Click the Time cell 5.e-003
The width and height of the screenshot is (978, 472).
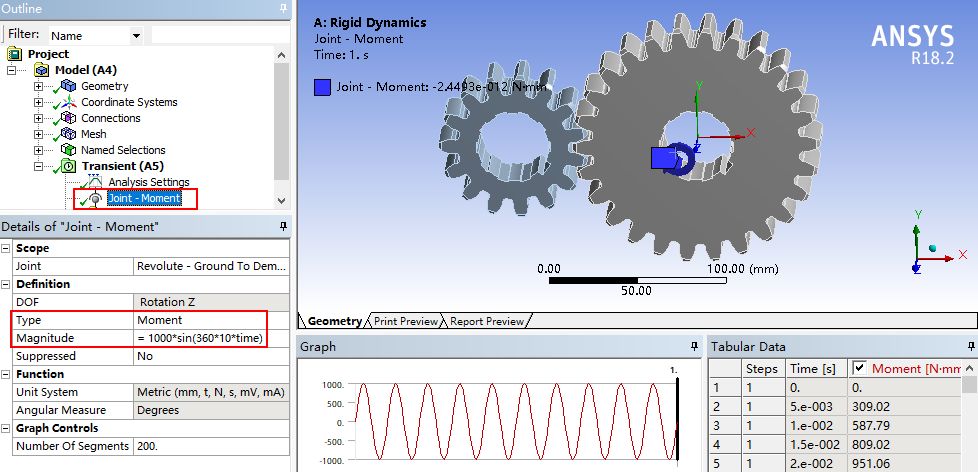click(x=814, y=407)
